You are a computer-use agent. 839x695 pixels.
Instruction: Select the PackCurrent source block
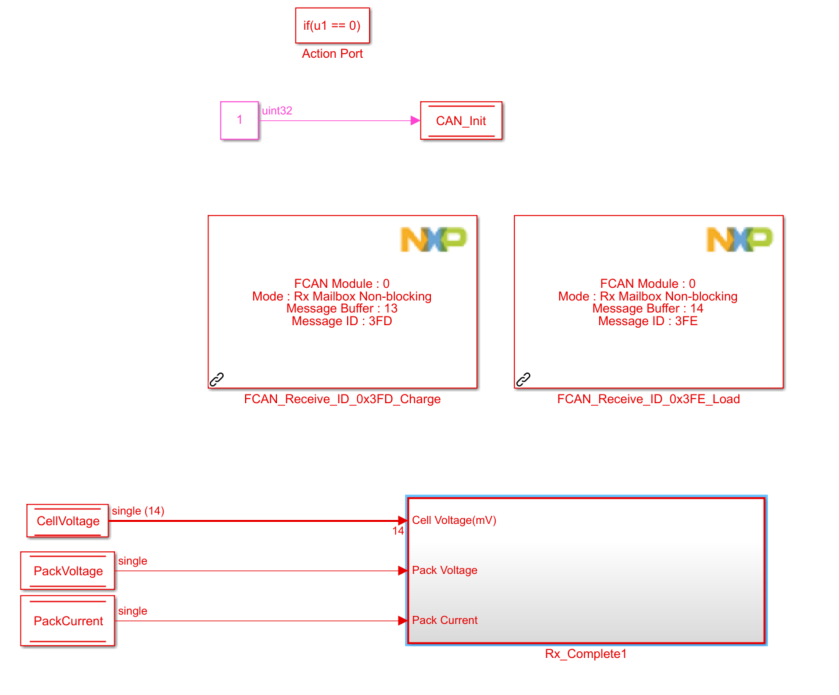pos(66,620)
